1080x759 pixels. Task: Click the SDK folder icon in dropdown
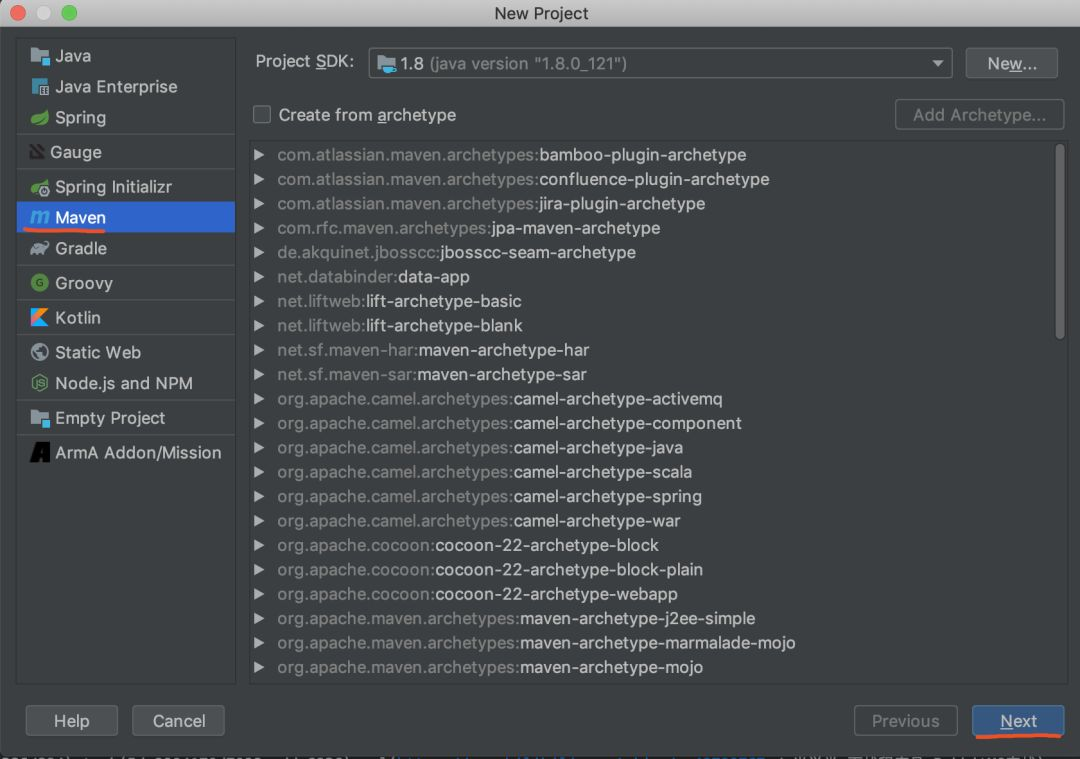pyautogui.click(x=387, y=64)
